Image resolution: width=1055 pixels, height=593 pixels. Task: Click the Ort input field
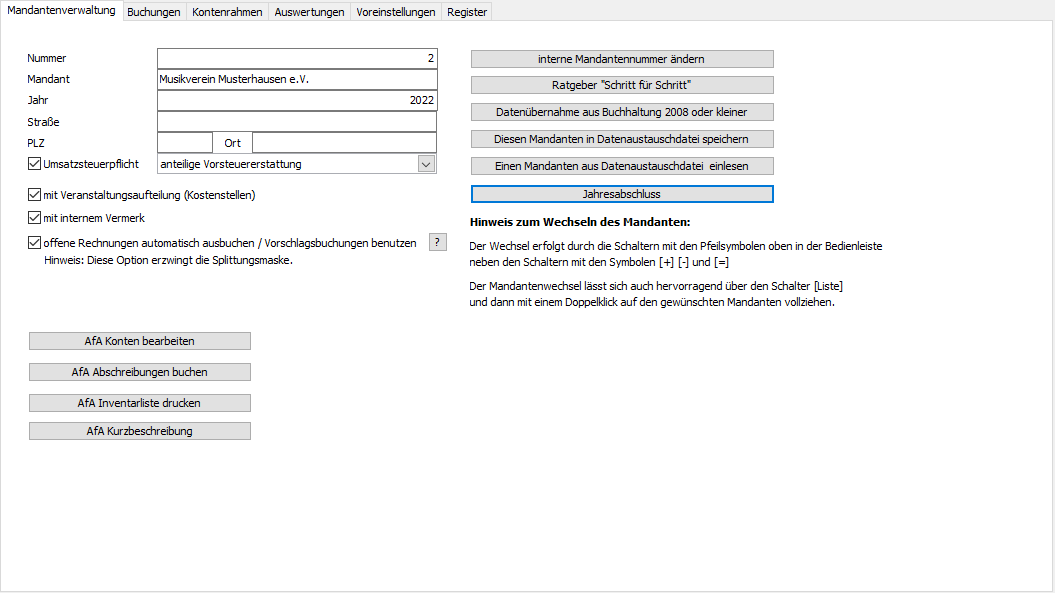point(344,143)
